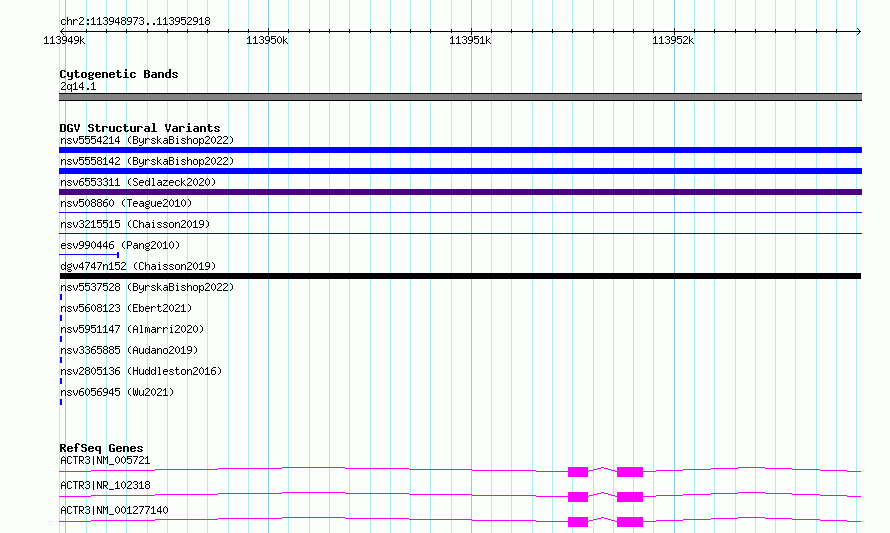Click the ACTR3|NM_005721 transcript label
This screenshot has width=890, height=533.
105,460
